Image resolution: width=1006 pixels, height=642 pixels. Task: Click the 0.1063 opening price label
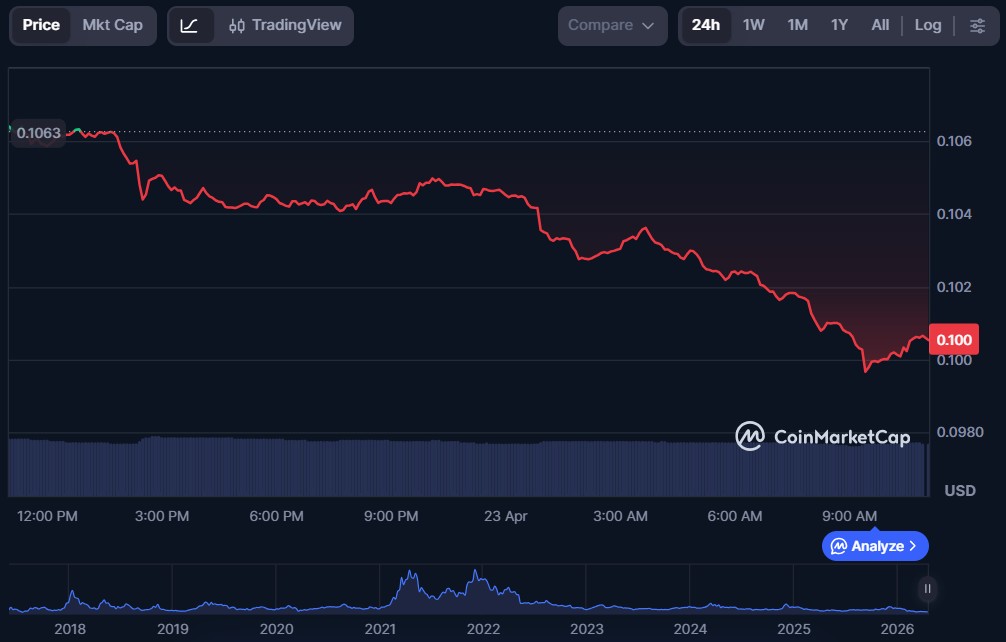coord(38,133)
